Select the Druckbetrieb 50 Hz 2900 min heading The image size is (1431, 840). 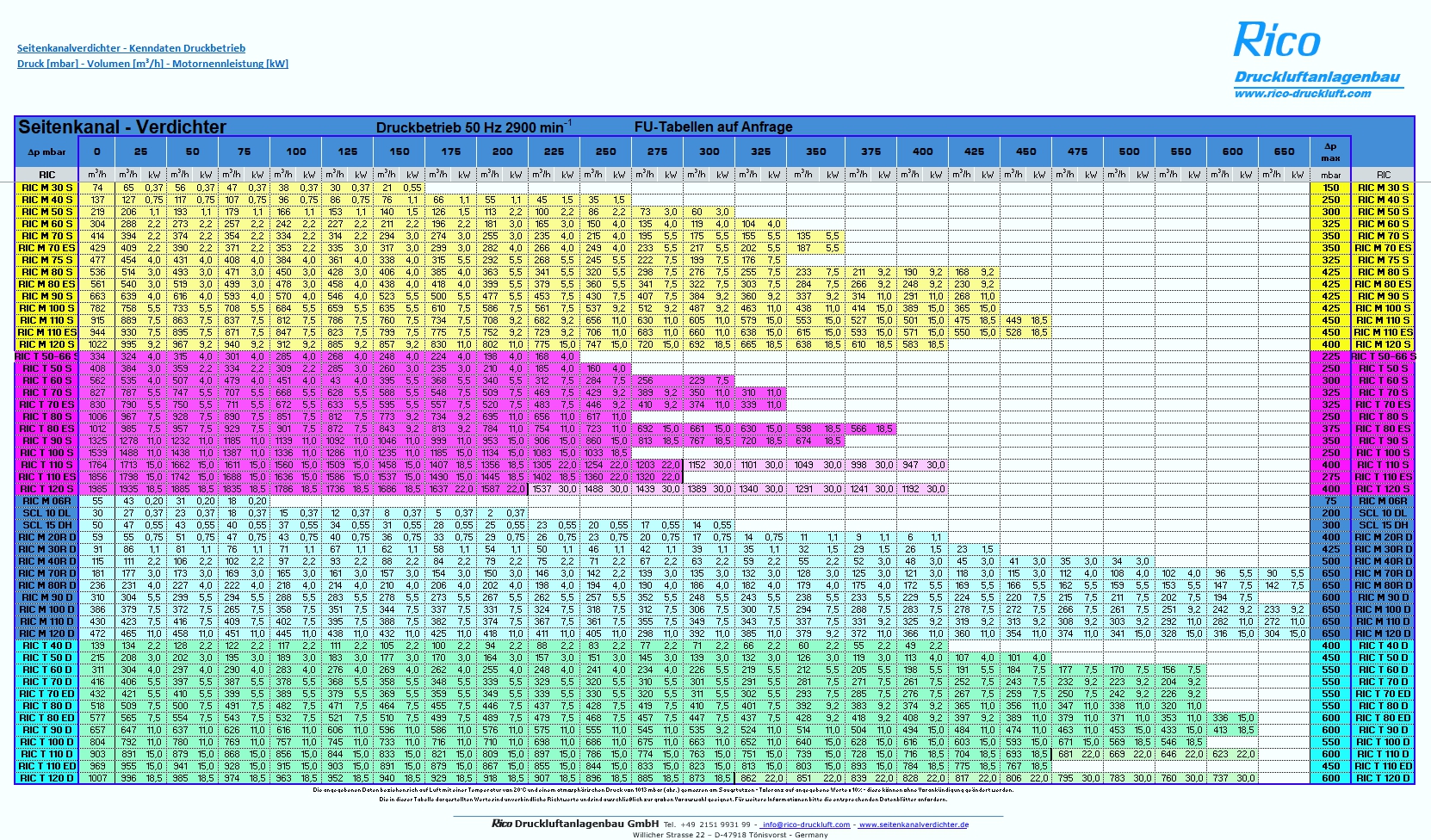pos(474,127)
